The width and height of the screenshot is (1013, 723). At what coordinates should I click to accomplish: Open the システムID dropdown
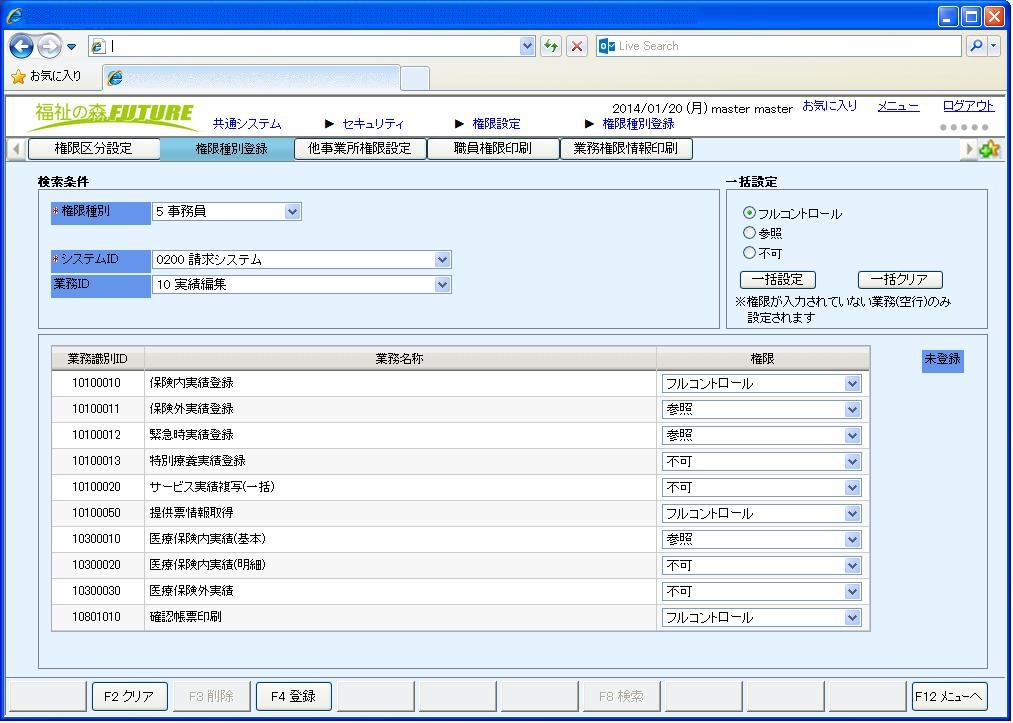(302, 260)
